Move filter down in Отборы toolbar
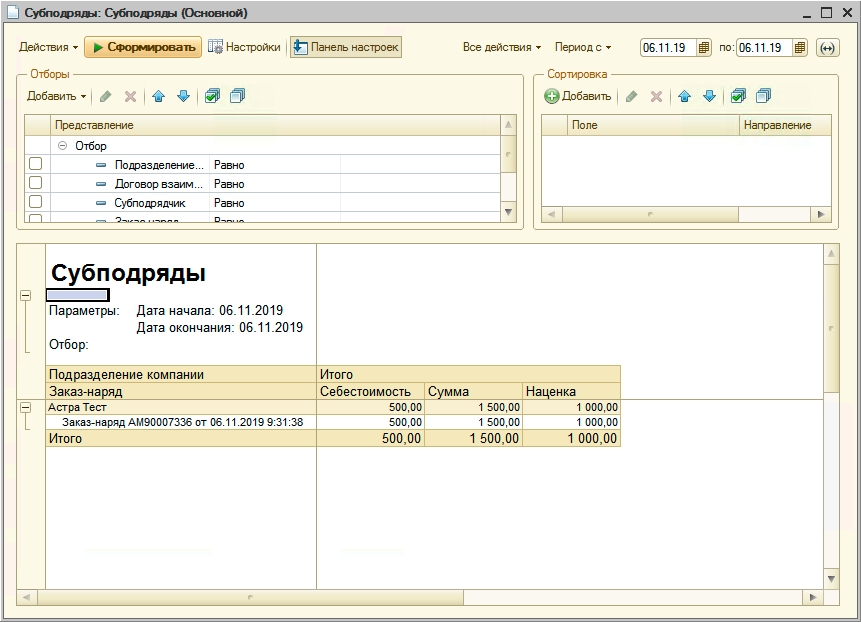 coord(183,97)
